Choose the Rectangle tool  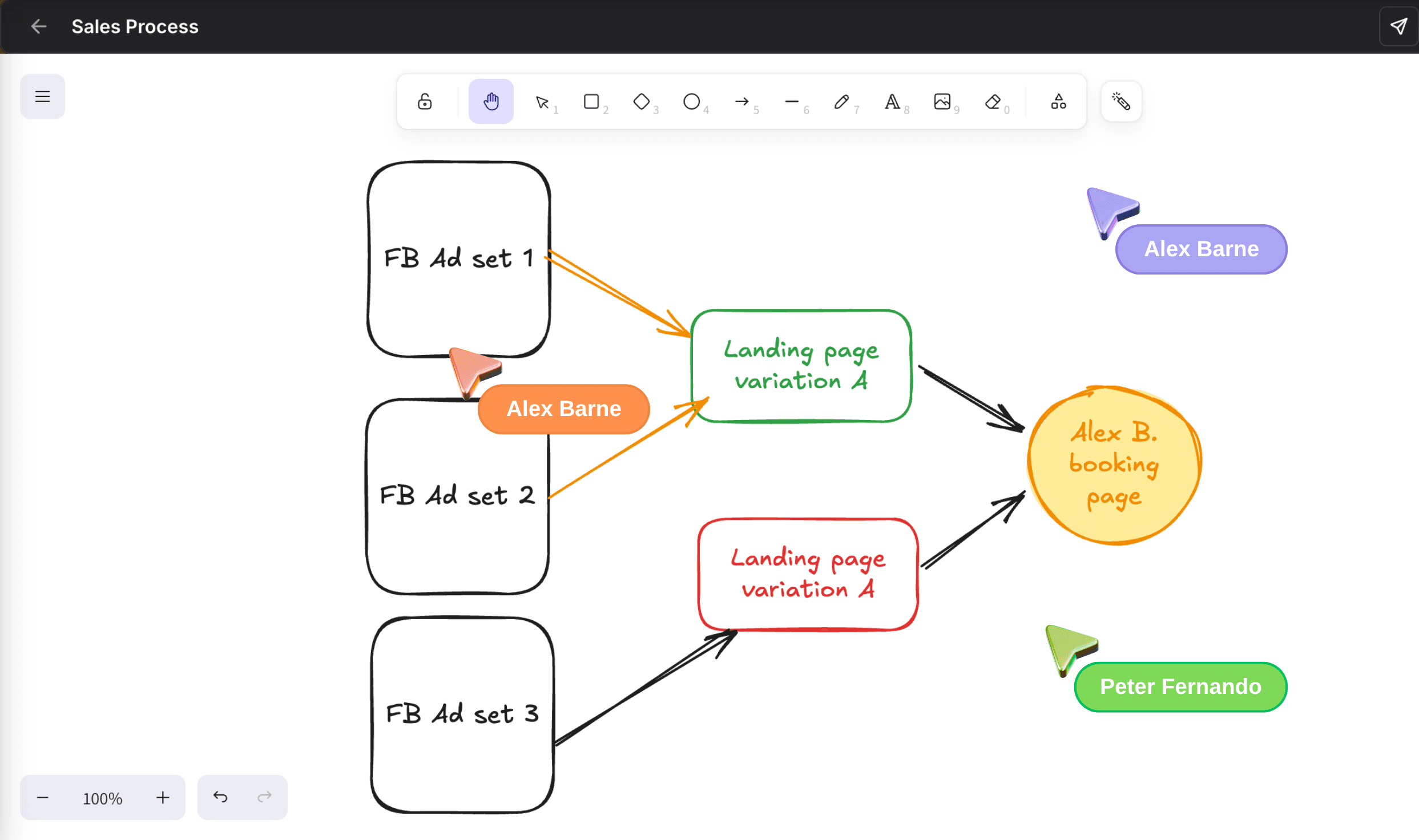(592, 102)
